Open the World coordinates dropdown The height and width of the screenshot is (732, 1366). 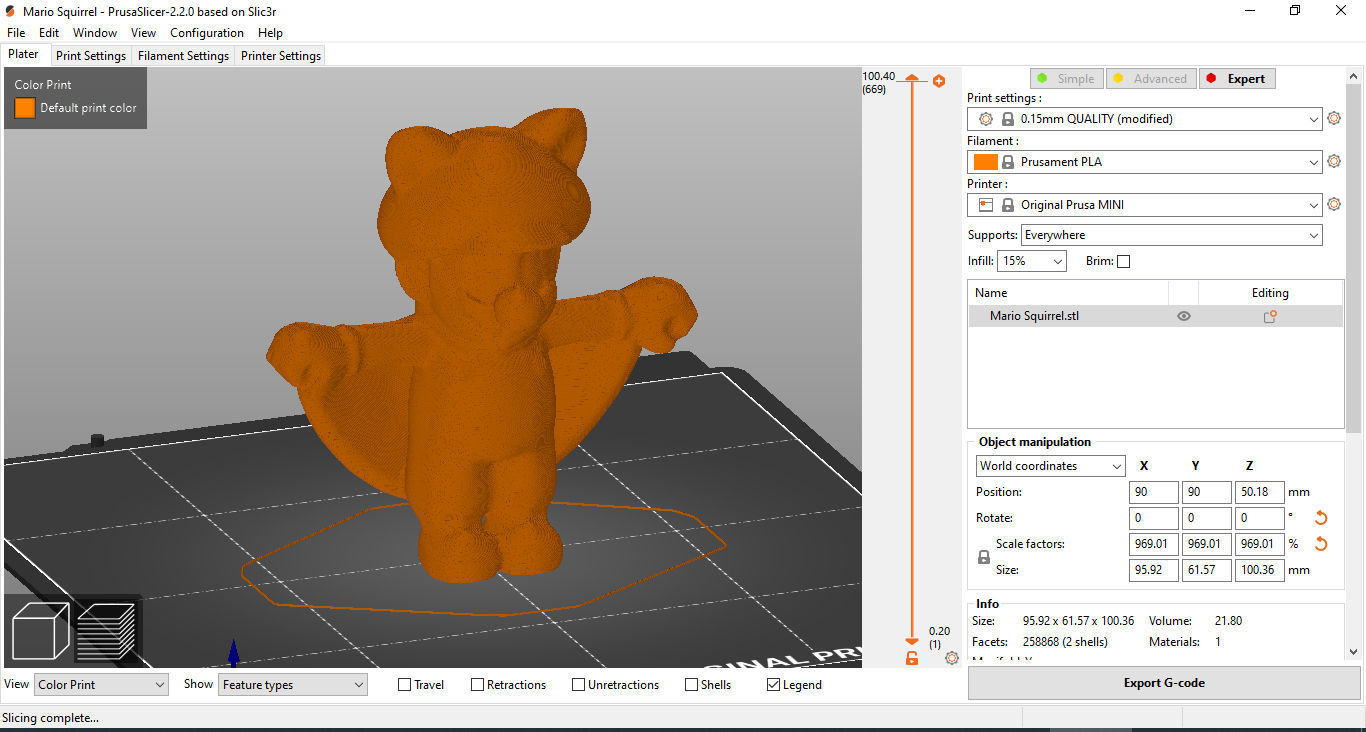pyautogui.click(x=1051, y=466)
